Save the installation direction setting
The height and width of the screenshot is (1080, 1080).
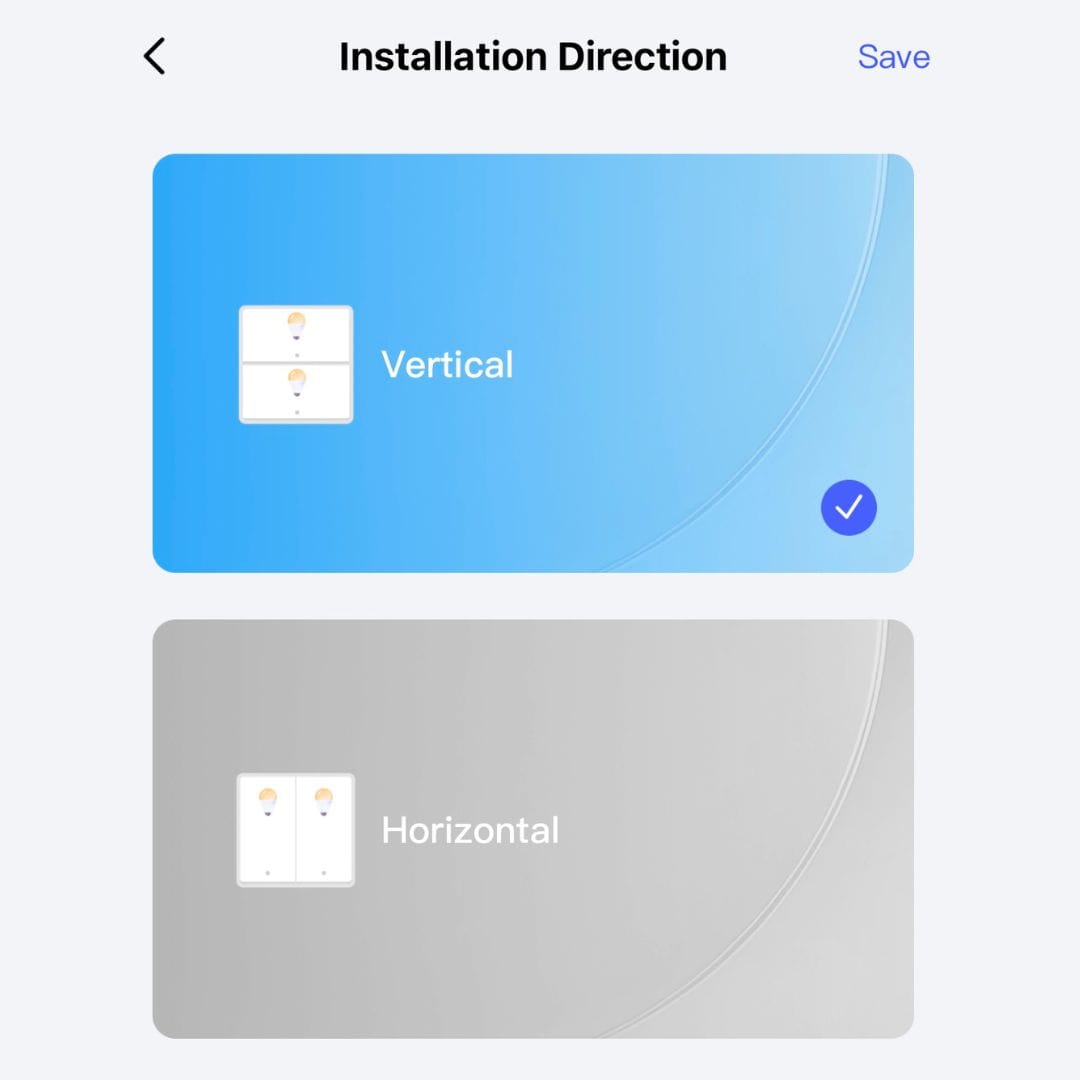tap(893, 56)
